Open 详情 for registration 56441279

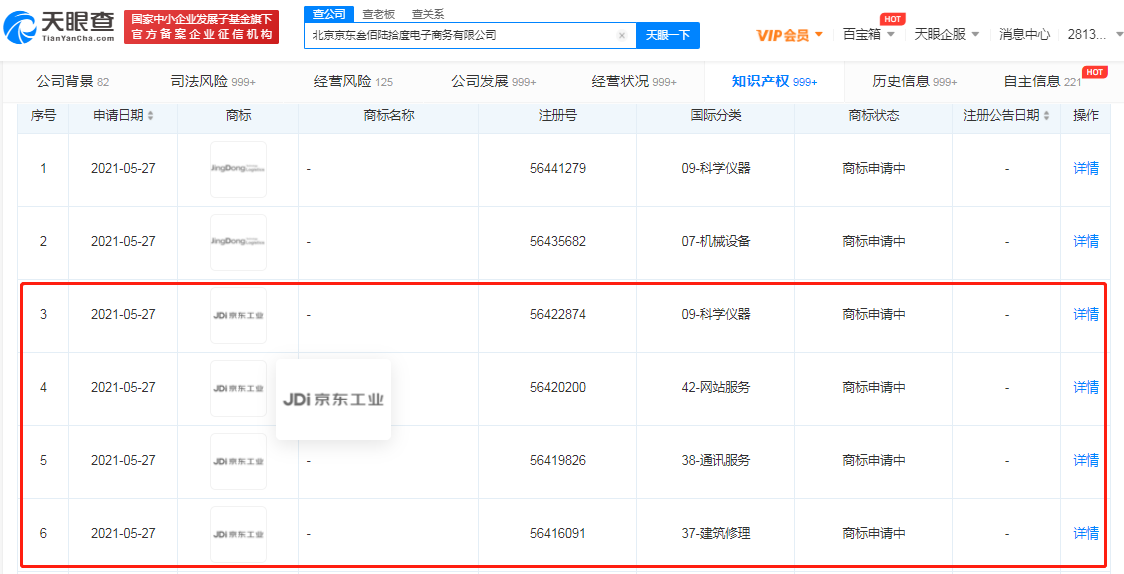click(1085, 169)
